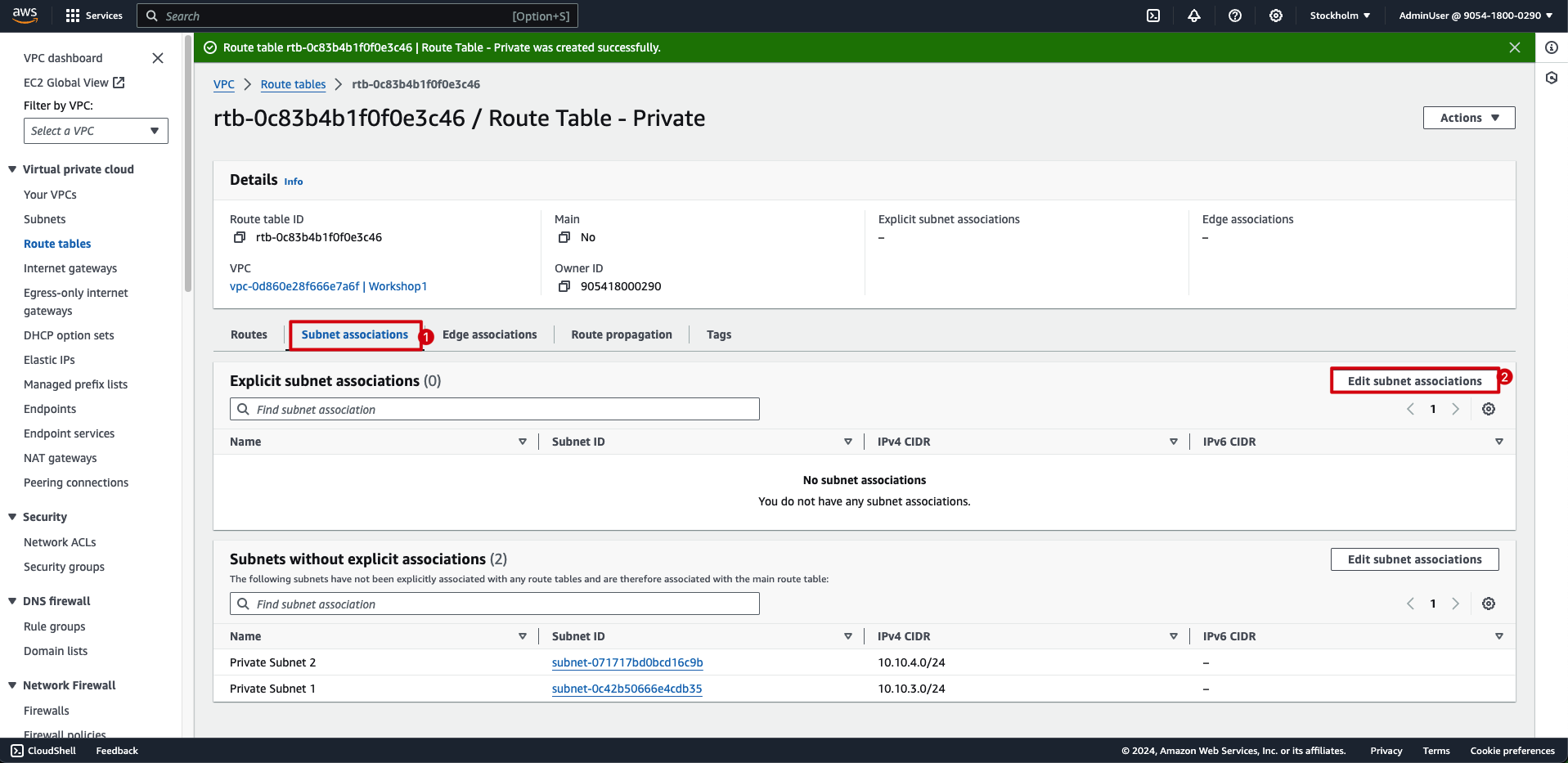Open the Stockholm region selector
Image resolution: width=1568 pixels, height=763 pixels.
click(1340, 16)
